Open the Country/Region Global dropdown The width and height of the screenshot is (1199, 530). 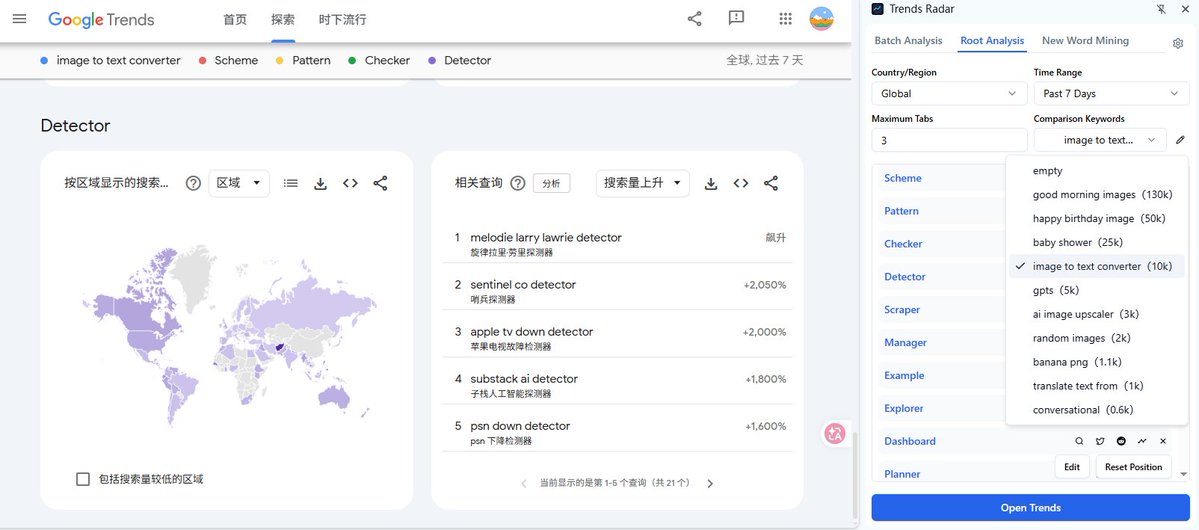pyautogui.click(x=949, y=93)
